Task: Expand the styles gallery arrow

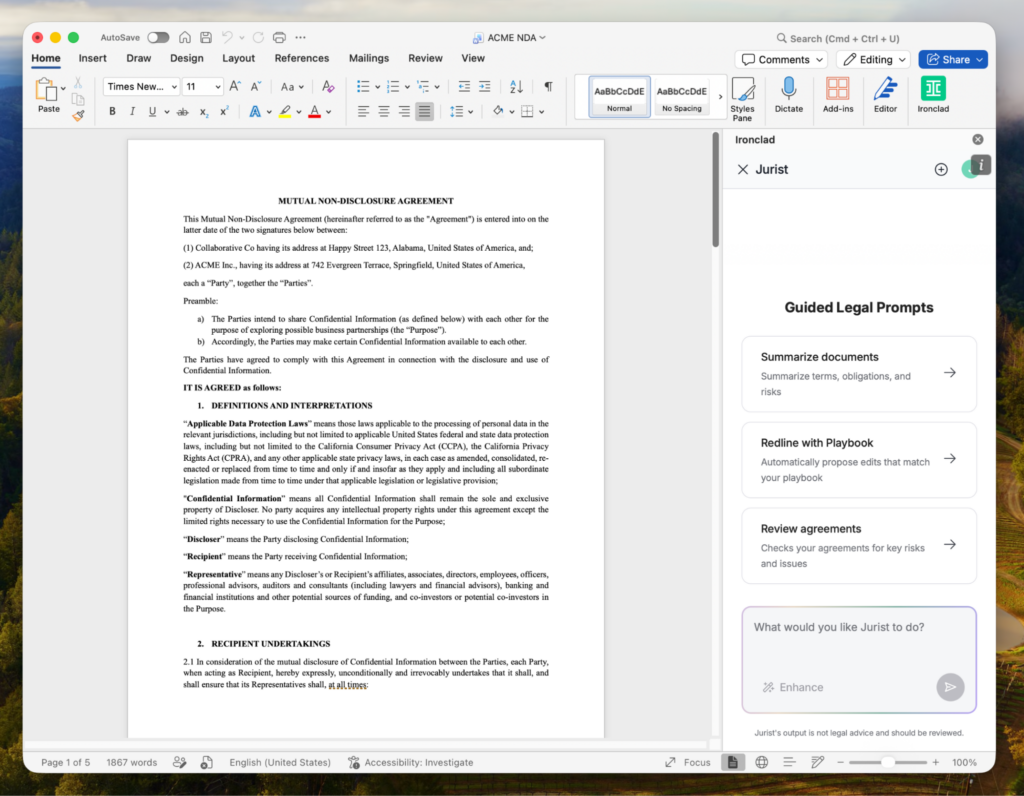Action: (x=720, y=97)
